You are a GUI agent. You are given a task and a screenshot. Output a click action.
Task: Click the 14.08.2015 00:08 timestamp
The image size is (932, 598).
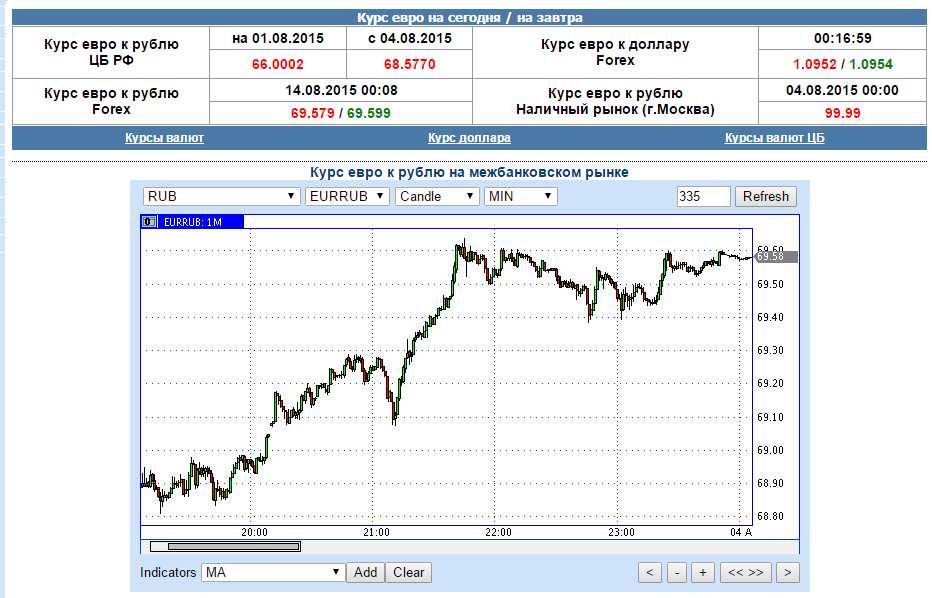click(341, 90)
